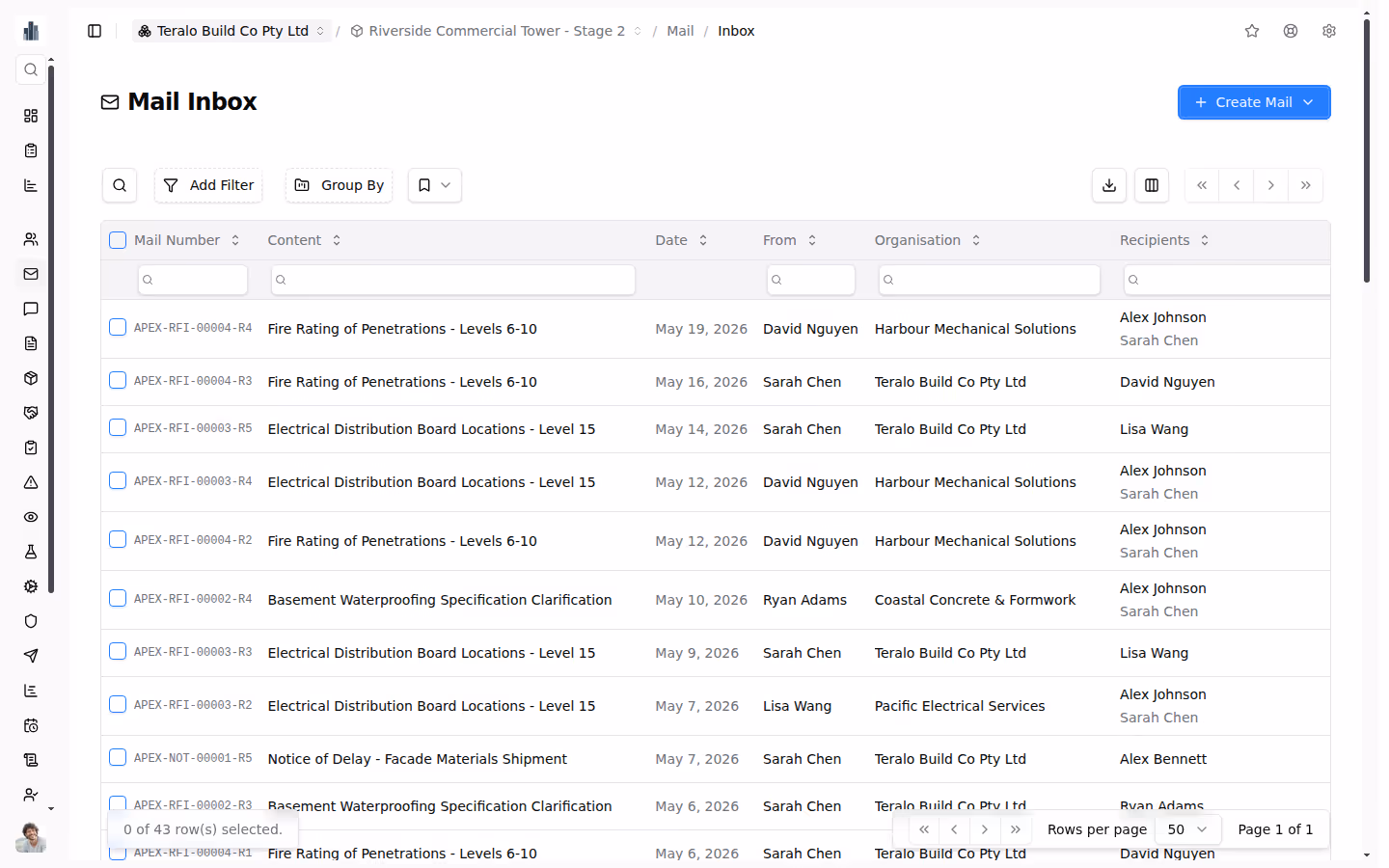Click the star favorite icon
Screen dimensions: 1389x868
pyautogui.click(x=1252, y=31)
